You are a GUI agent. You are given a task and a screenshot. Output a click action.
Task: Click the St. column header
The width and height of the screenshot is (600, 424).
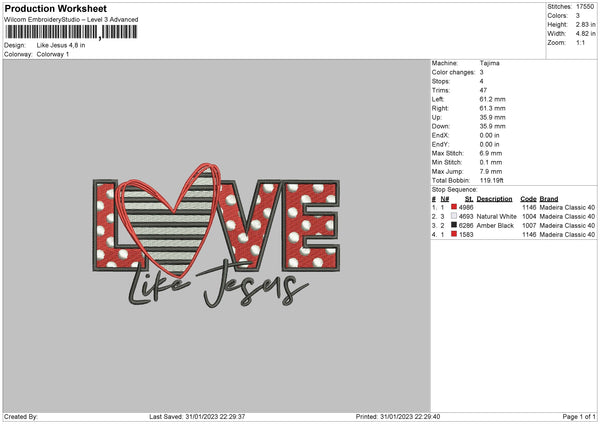(x=469, y=199)
